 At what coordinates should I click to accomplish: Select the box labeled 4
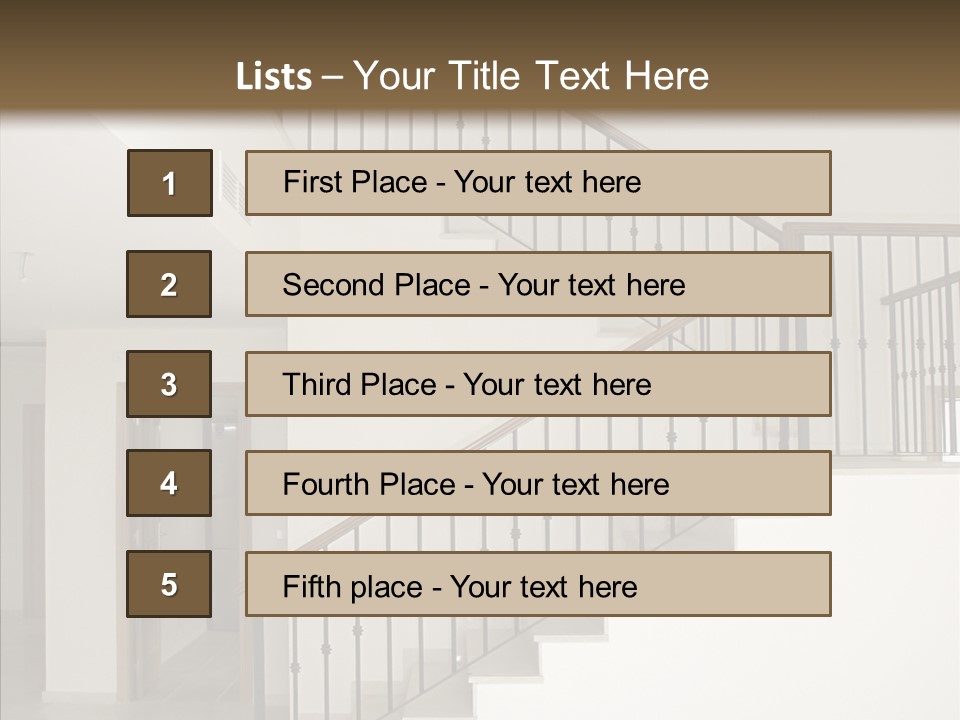point(169,483)
